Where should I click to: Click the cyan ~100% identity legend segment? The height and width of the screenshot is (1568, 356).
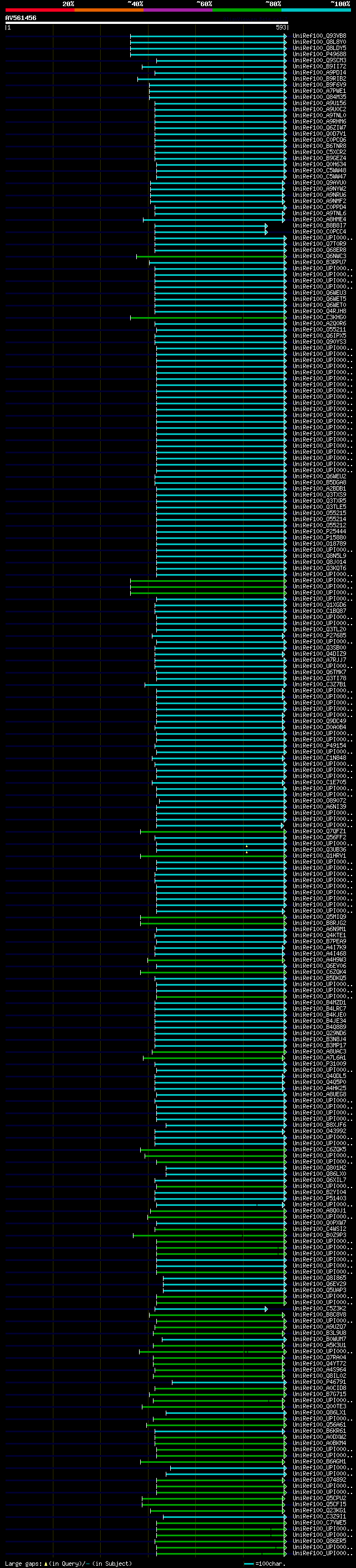316,10
